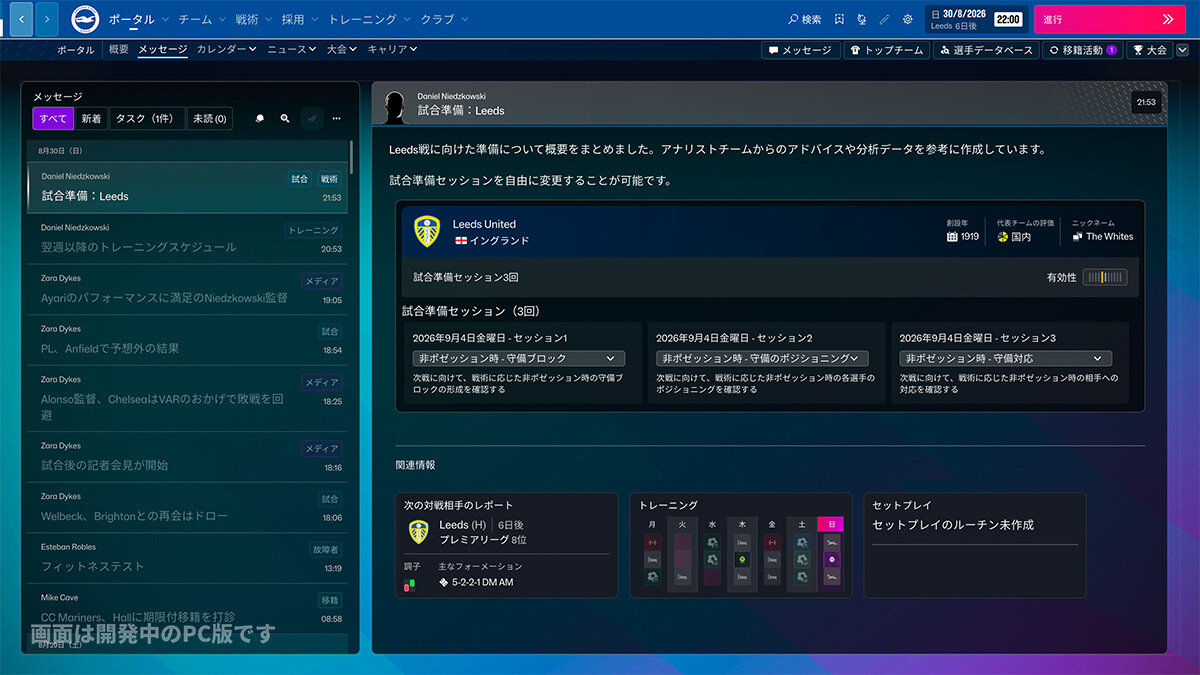This screenshot has height=675, width=1200.
Task: Click Sunday's purple training session icon
Action: (x=830, y=560)
